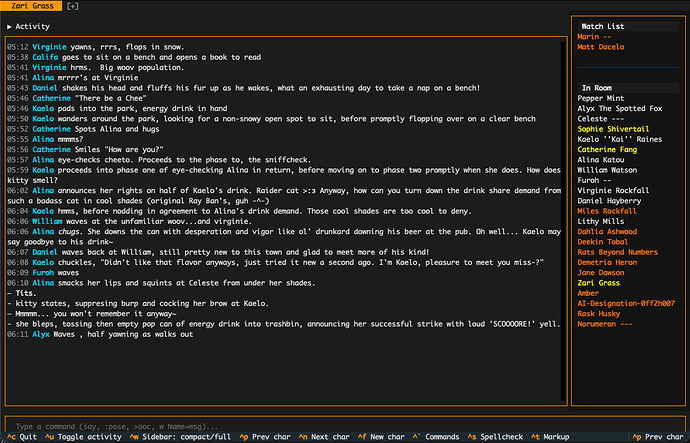Click the [+] new tab icon
The width and height of the screenshot is (690, 443).
tap(73, 6)
